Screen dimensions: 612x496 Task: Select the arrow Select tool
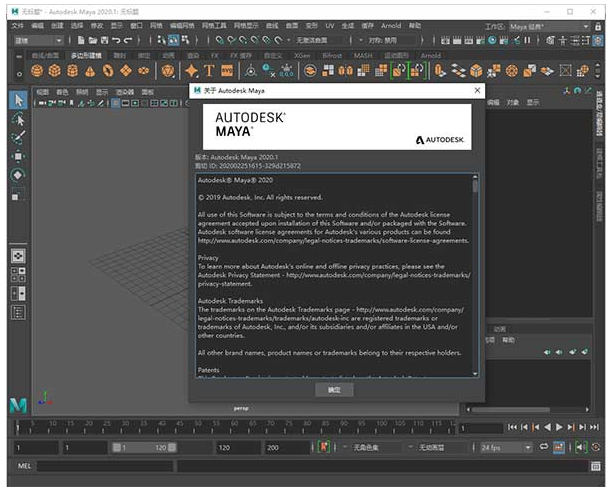pyautogui.click(x=18, y=100)
